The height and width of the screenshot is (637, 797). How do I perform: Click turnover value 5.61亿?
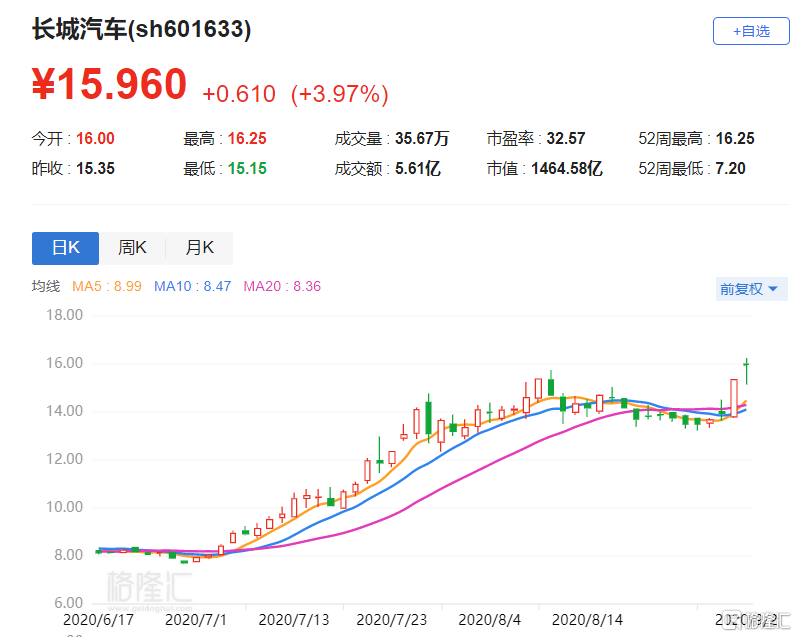[x=417, y=168]
